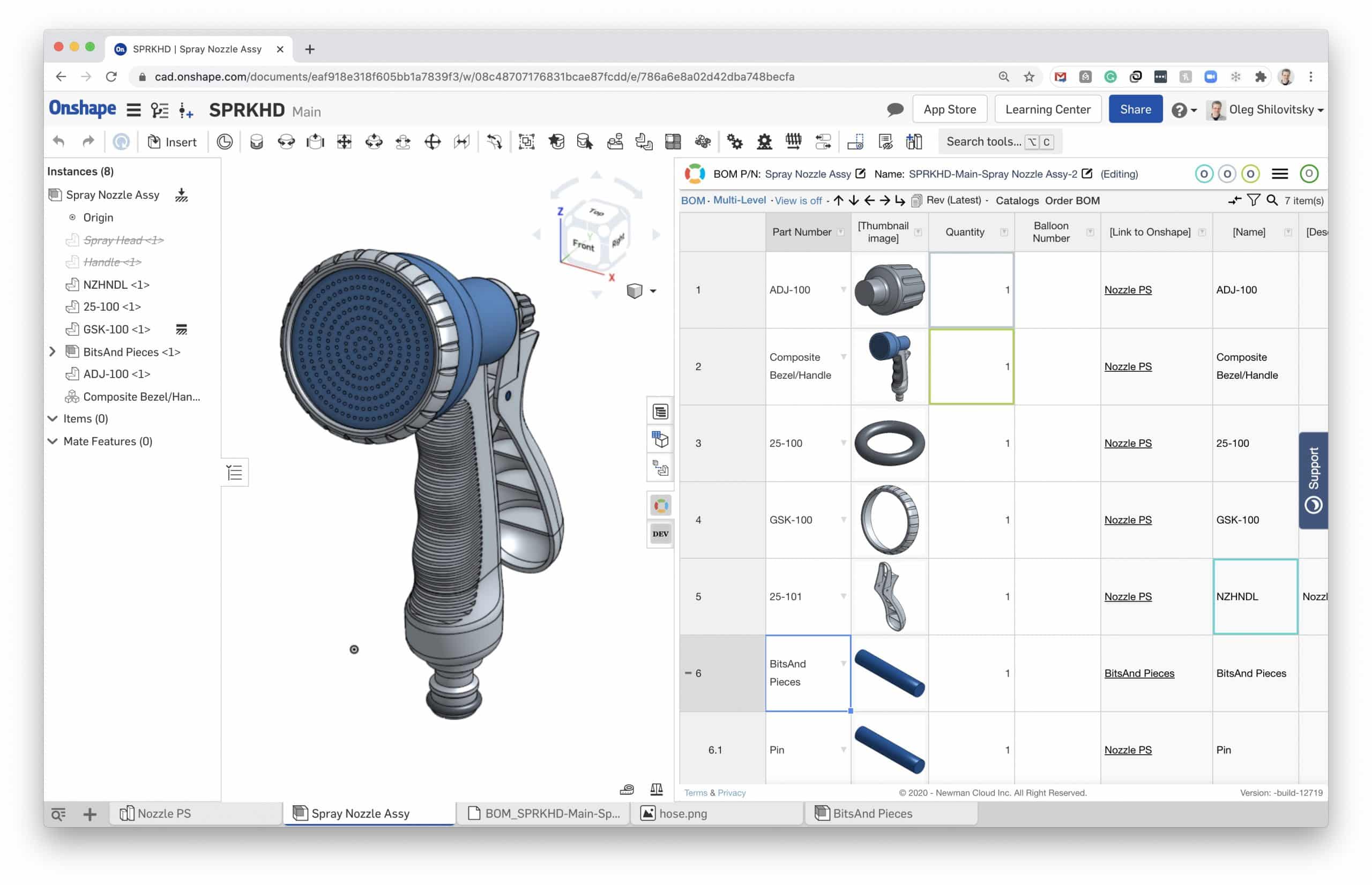Click the BOM filter funnel icon

[1253, 200]
